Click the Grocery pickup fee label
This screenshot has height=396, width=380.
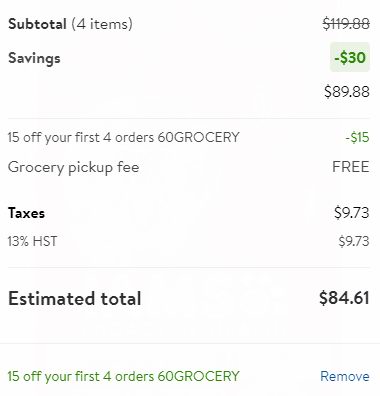(73, 167)
